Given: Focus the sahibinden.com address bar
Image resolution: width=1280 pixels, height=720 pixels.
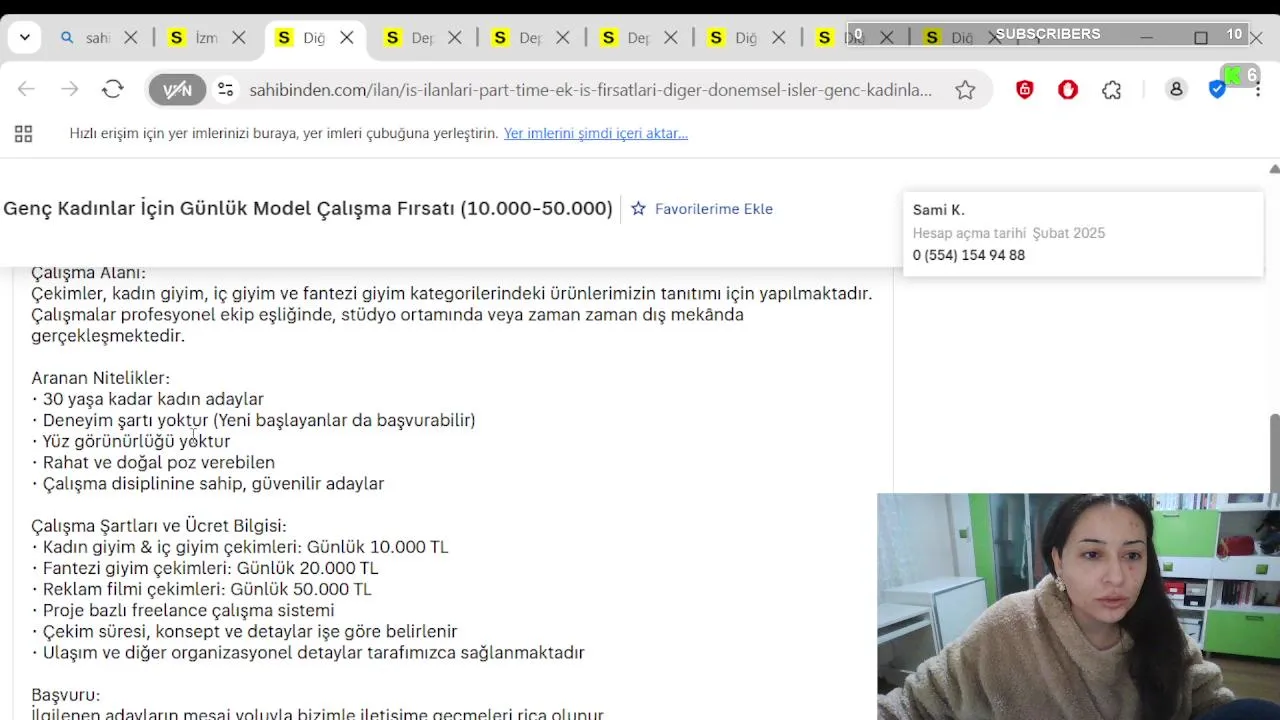Looking at the screenshot, I should click(x=590, y=90).
